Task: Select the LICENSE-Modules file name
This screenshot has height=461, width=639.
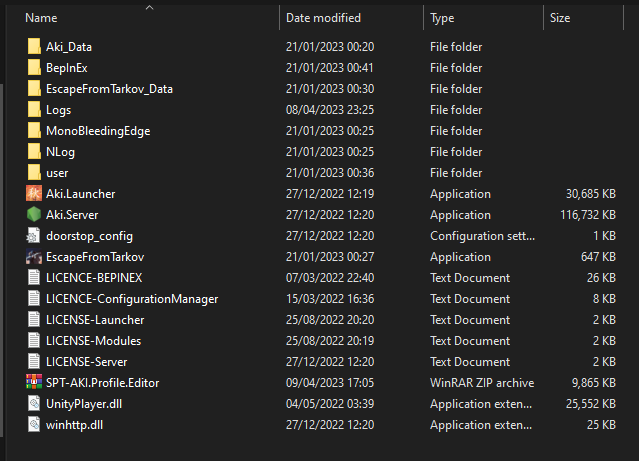Action: pos(93,341)
